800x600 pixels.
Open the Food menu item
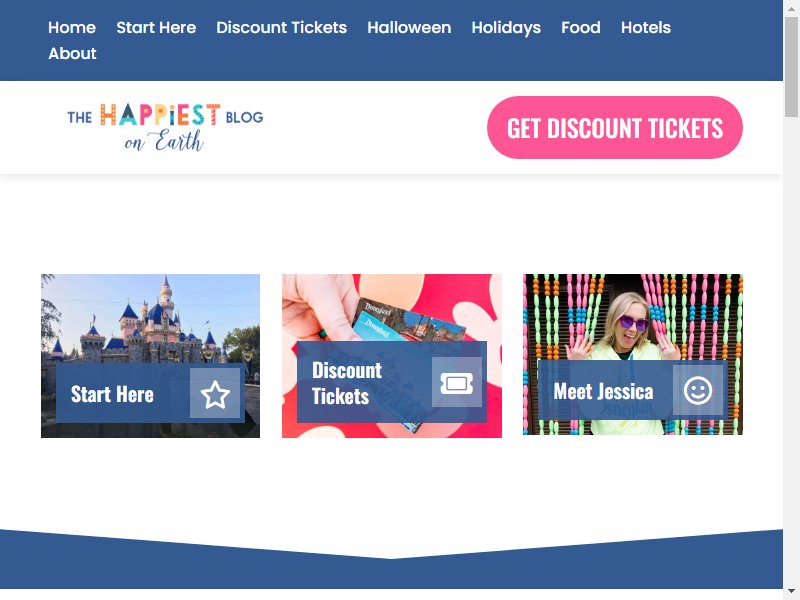click(x=581, y=28)
